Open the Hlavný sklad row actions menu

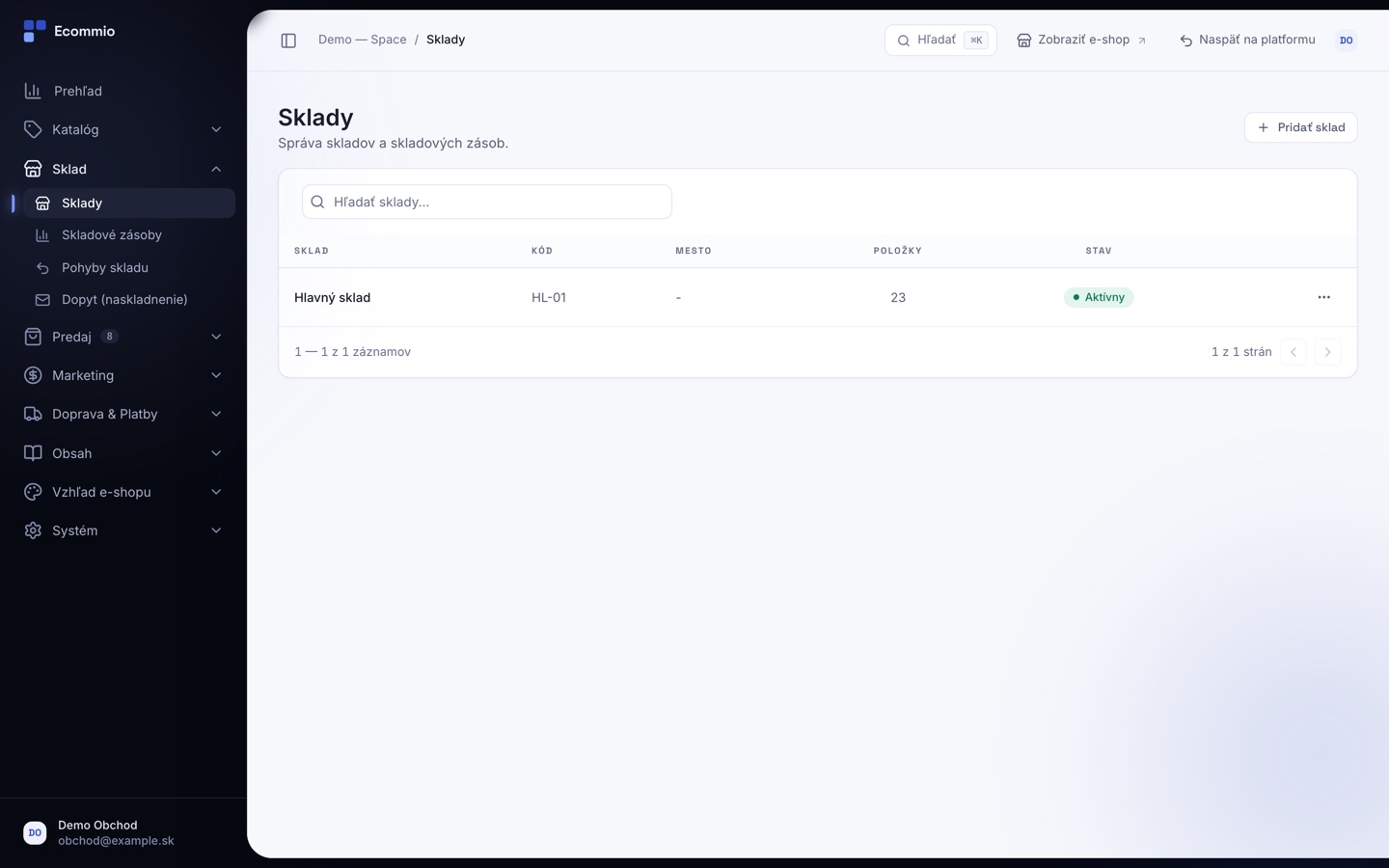click(1324, 297)
